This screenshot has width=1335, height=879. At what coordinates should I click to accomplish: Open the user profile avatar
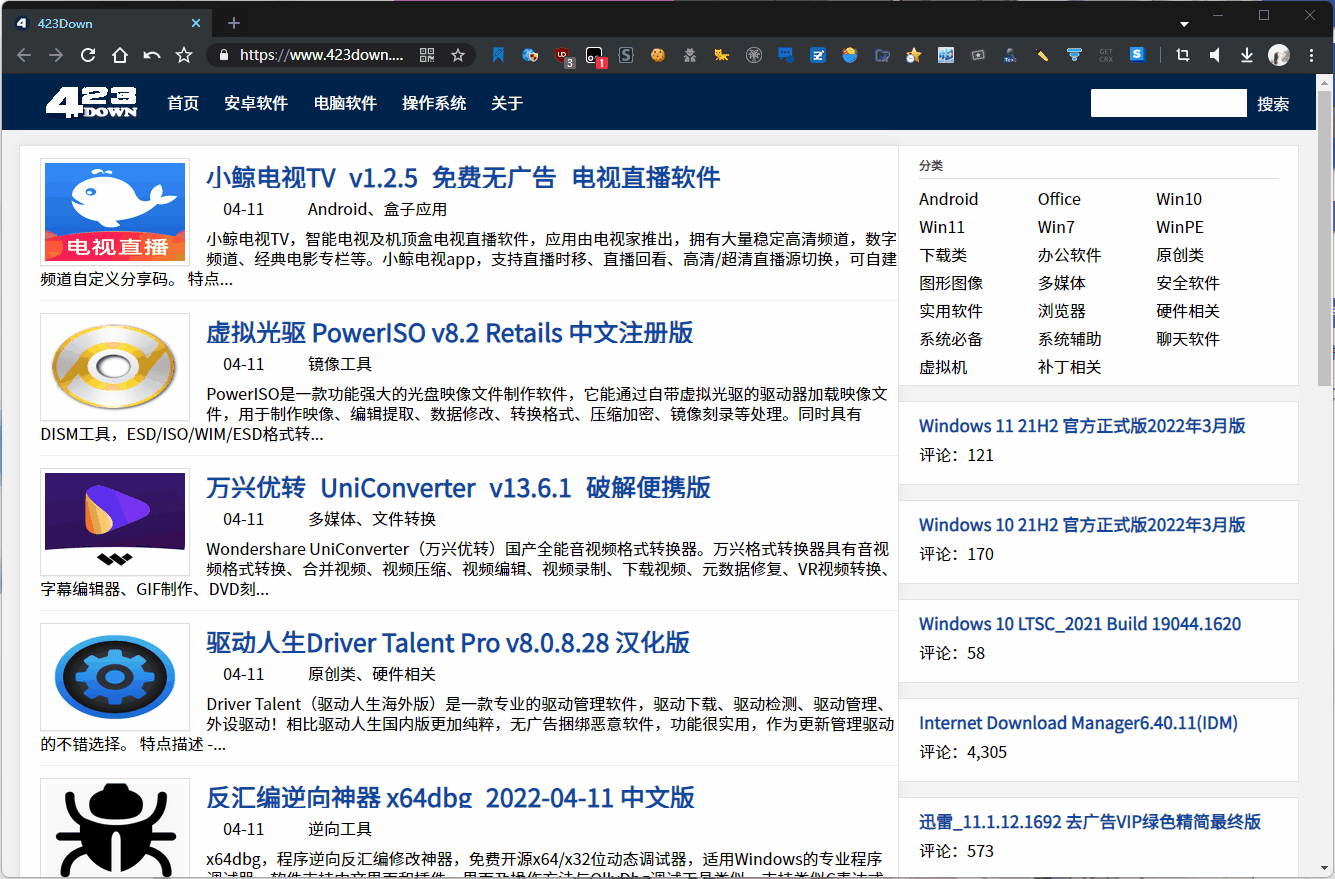[x=1279, y=56]
